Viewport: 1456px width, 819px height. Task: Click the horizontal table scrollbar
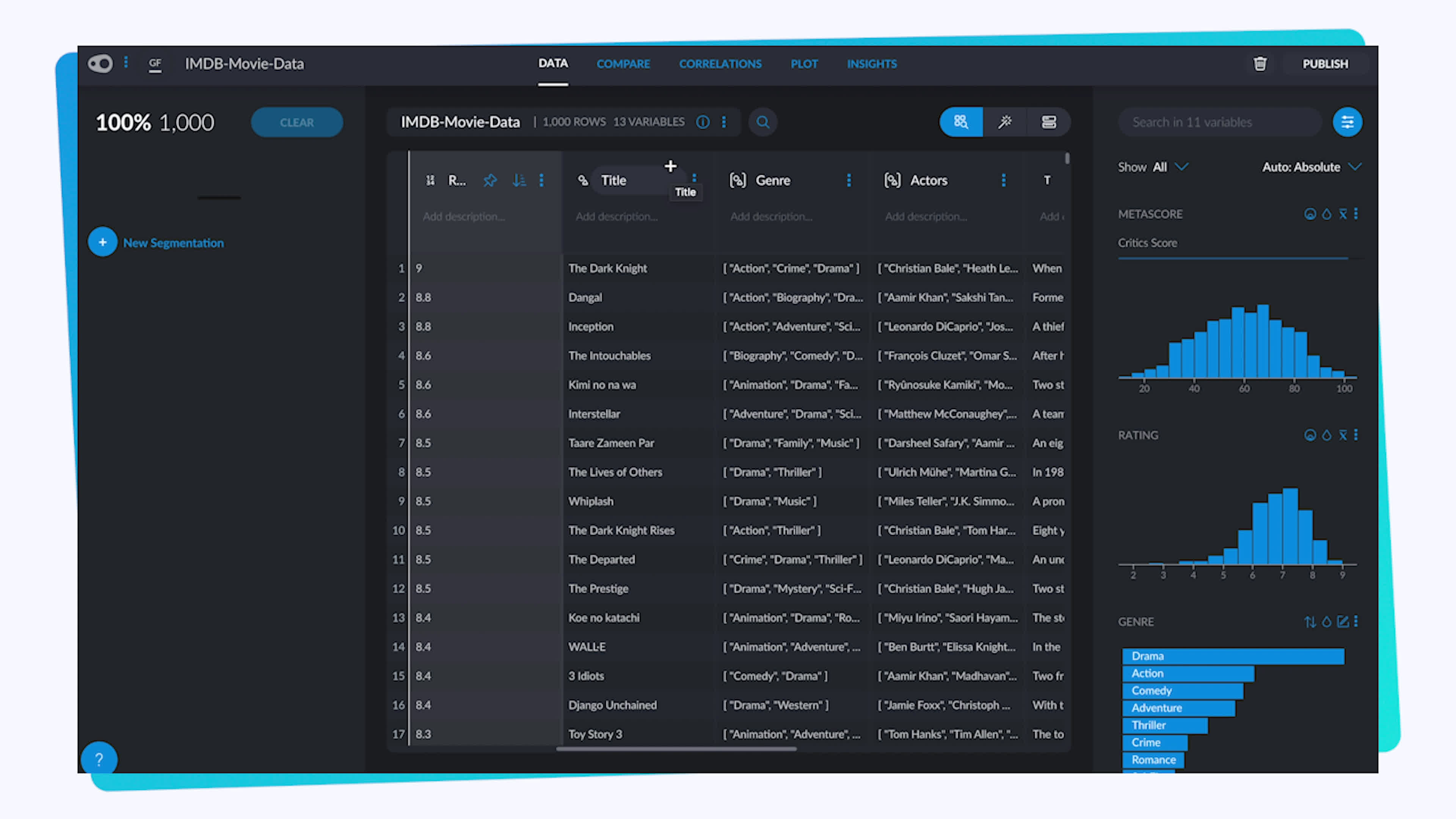pos(676,749)
